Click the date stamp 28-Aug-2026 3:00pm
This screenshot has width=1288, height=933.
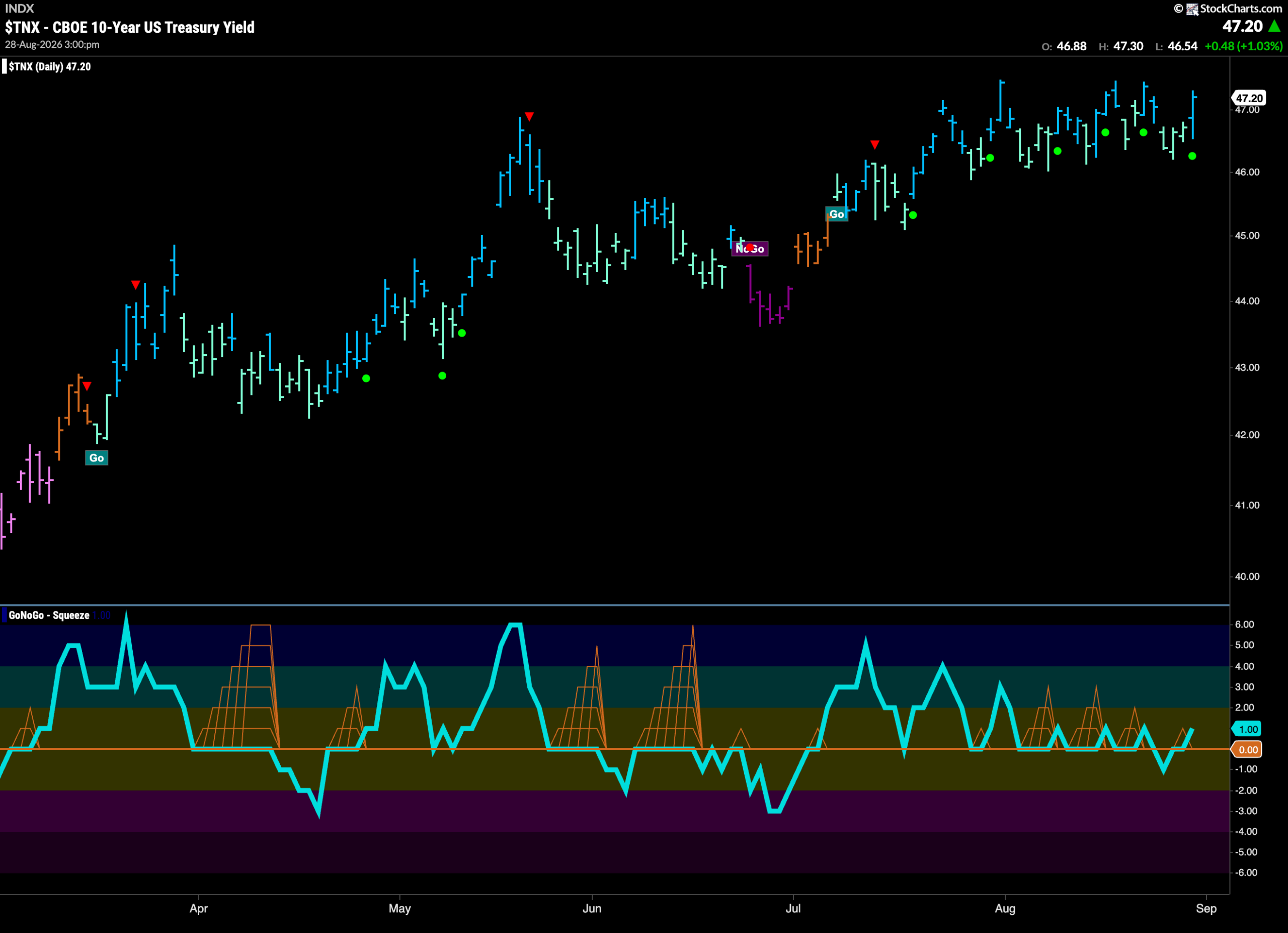tap(52, 44)
